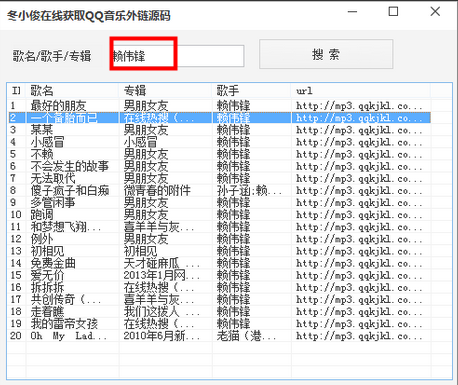
Task: Click album cell 2013年1月网...
Action: [162, 275]
